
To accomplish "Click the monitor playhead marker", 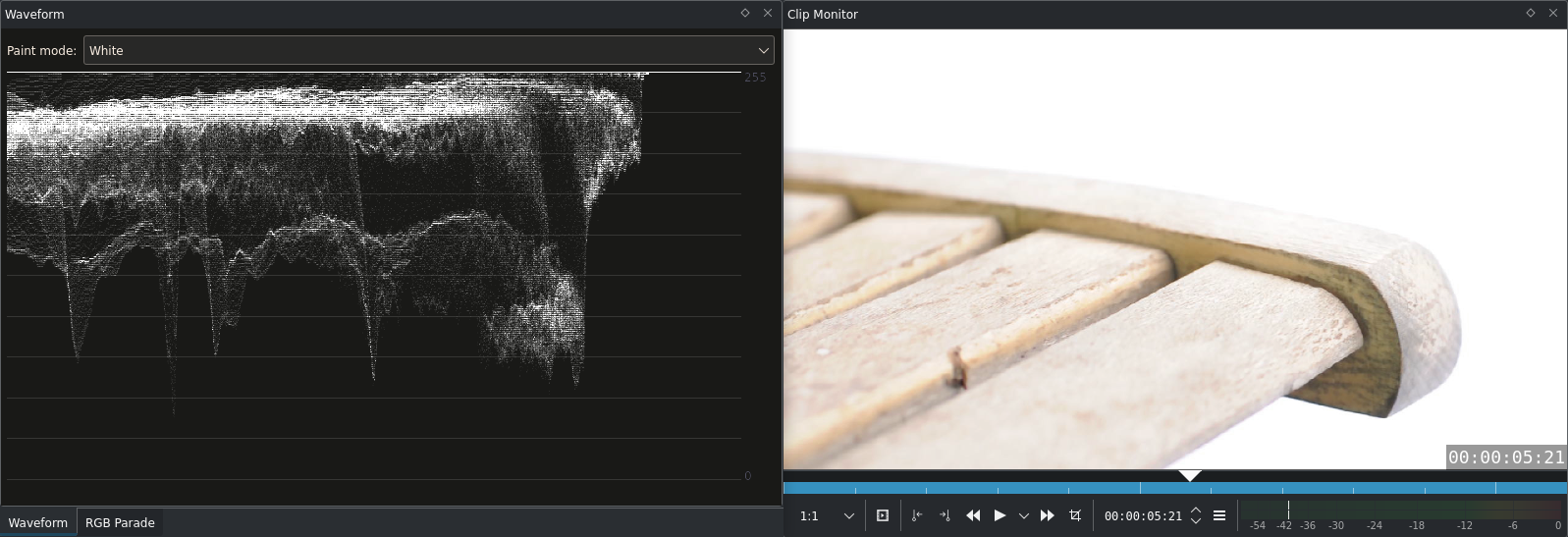I will (x=1190, y=476).
